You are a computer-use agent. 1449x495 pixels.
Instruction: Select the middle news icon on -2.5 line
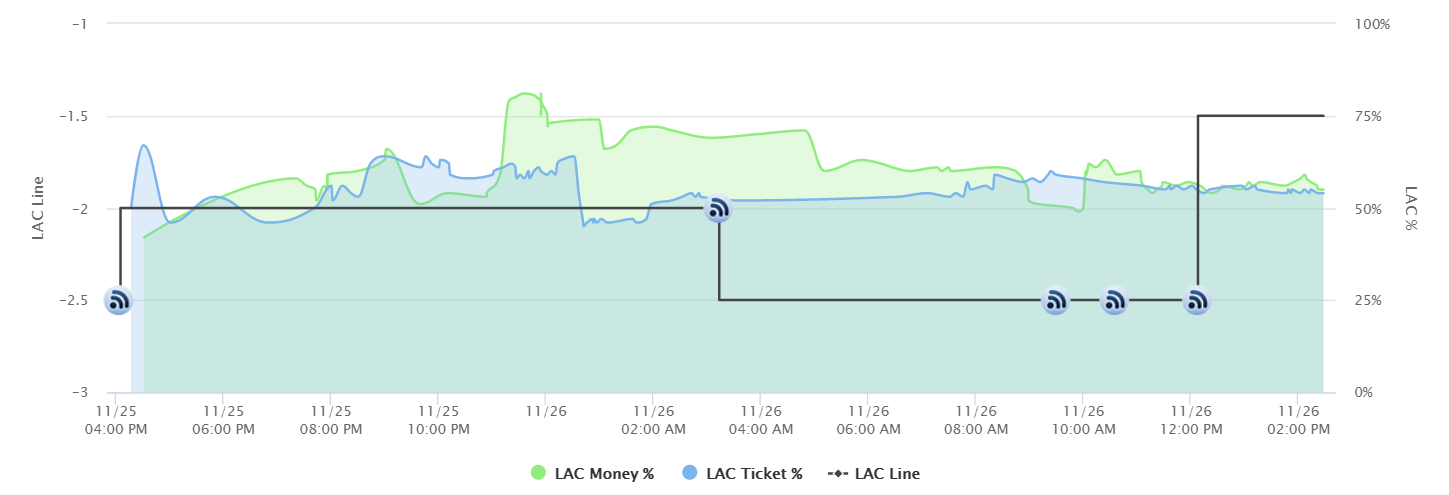tap(1115, 300)
